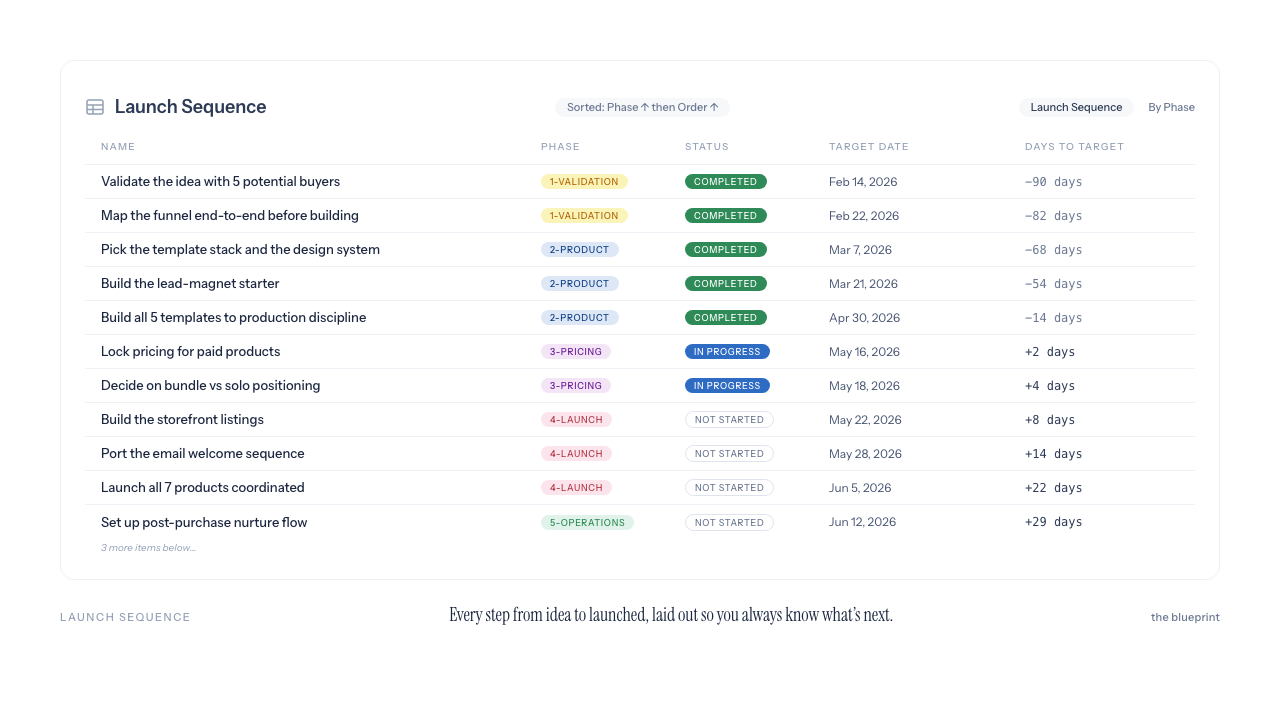The width and height of the screenshot is (1280, 720).
Task: Click the Feb 22, 2026 target date
Action: click(864, 216)
